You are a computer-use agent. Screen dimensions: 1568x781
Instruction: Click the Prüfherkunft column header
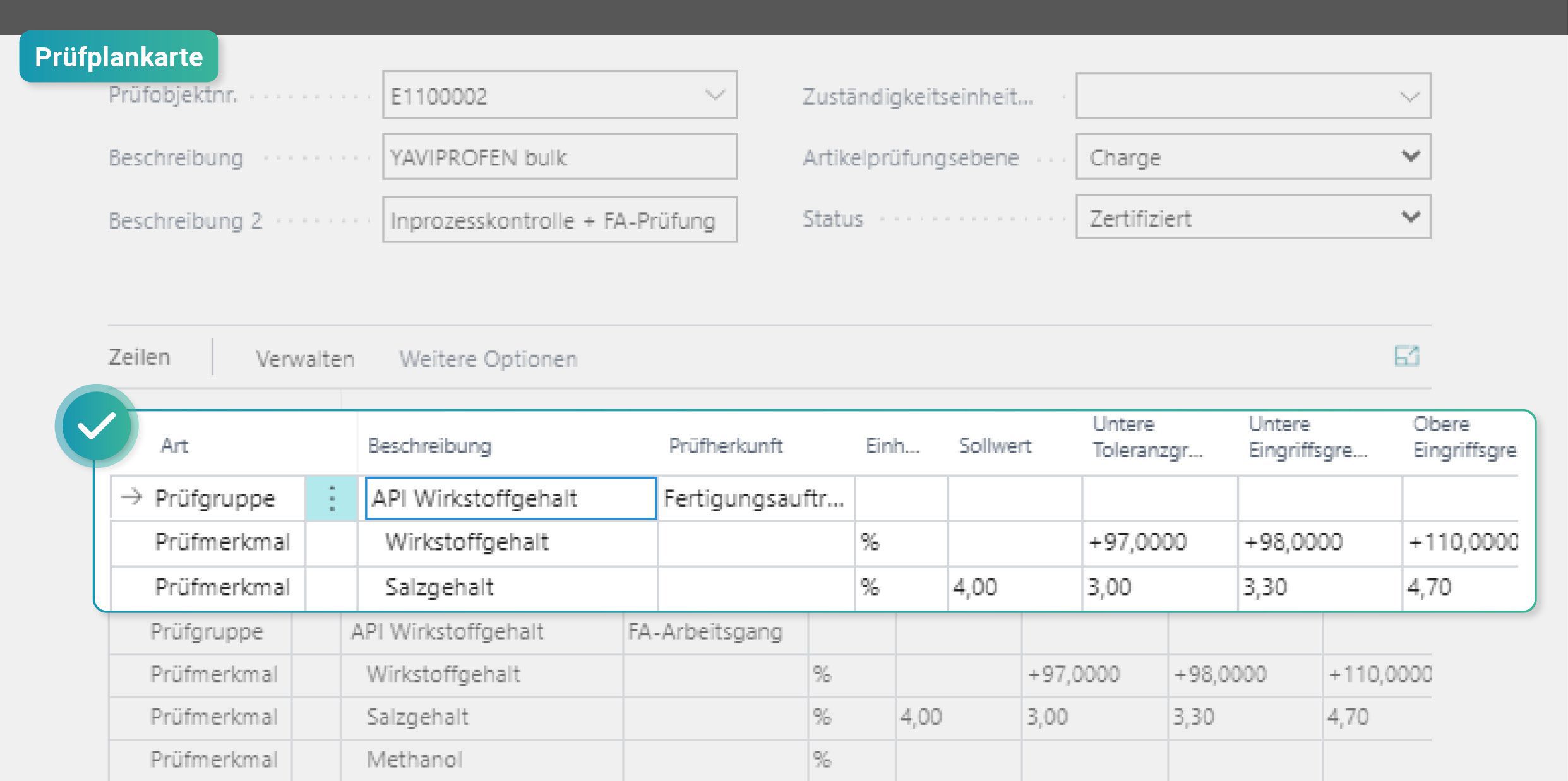click(x=725, y=446)
